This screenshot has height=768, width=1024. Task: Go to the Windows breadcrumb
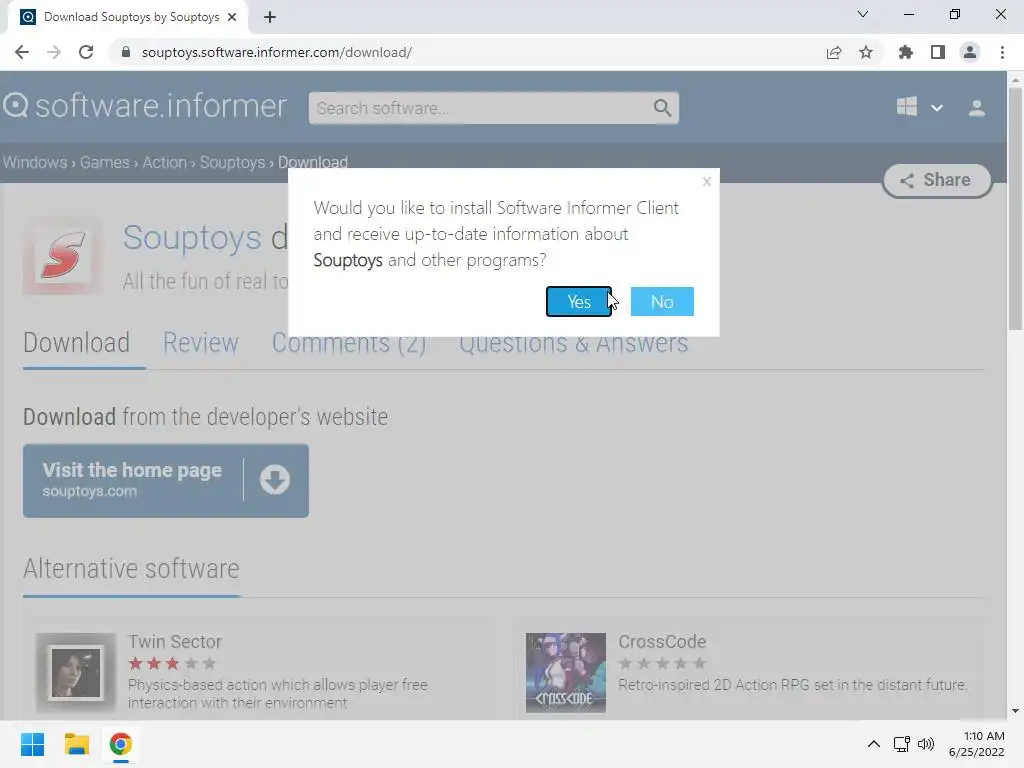coord(35,162)
